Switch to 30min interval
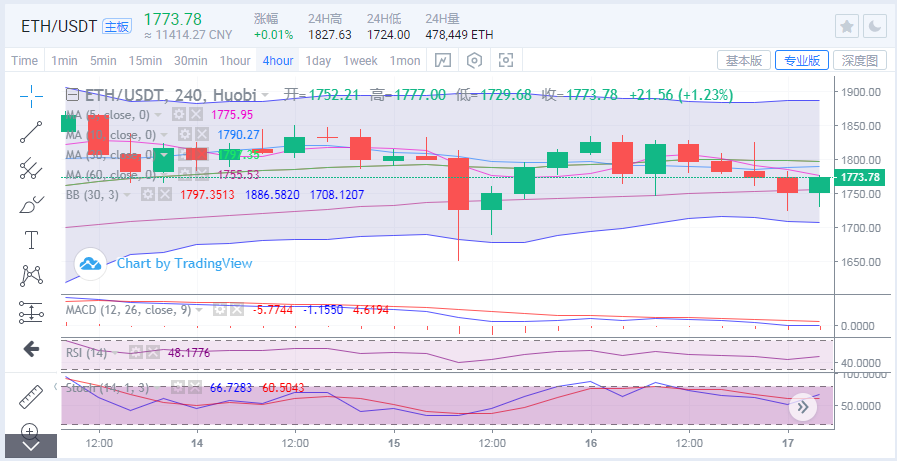 point(190,61)
